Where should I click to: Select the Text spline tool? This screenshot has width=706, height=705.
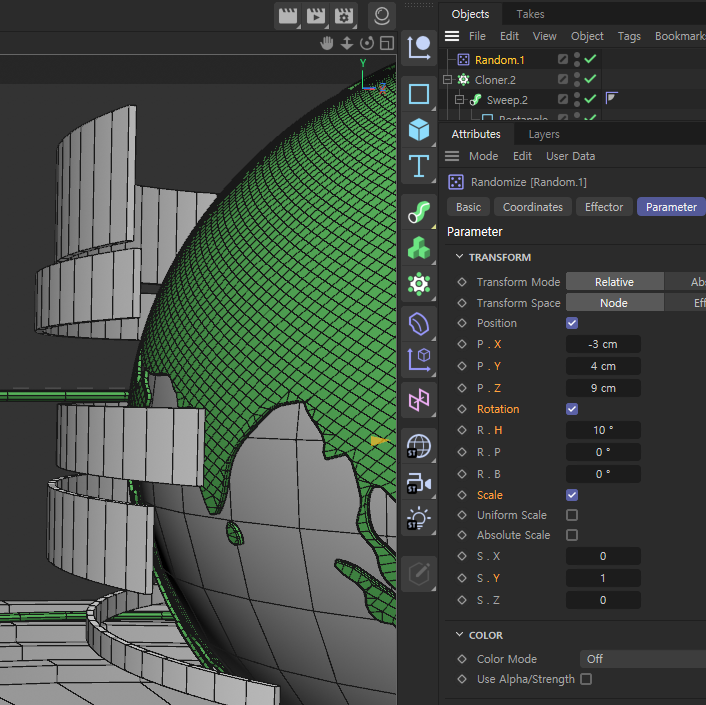[x=419, y=166]
